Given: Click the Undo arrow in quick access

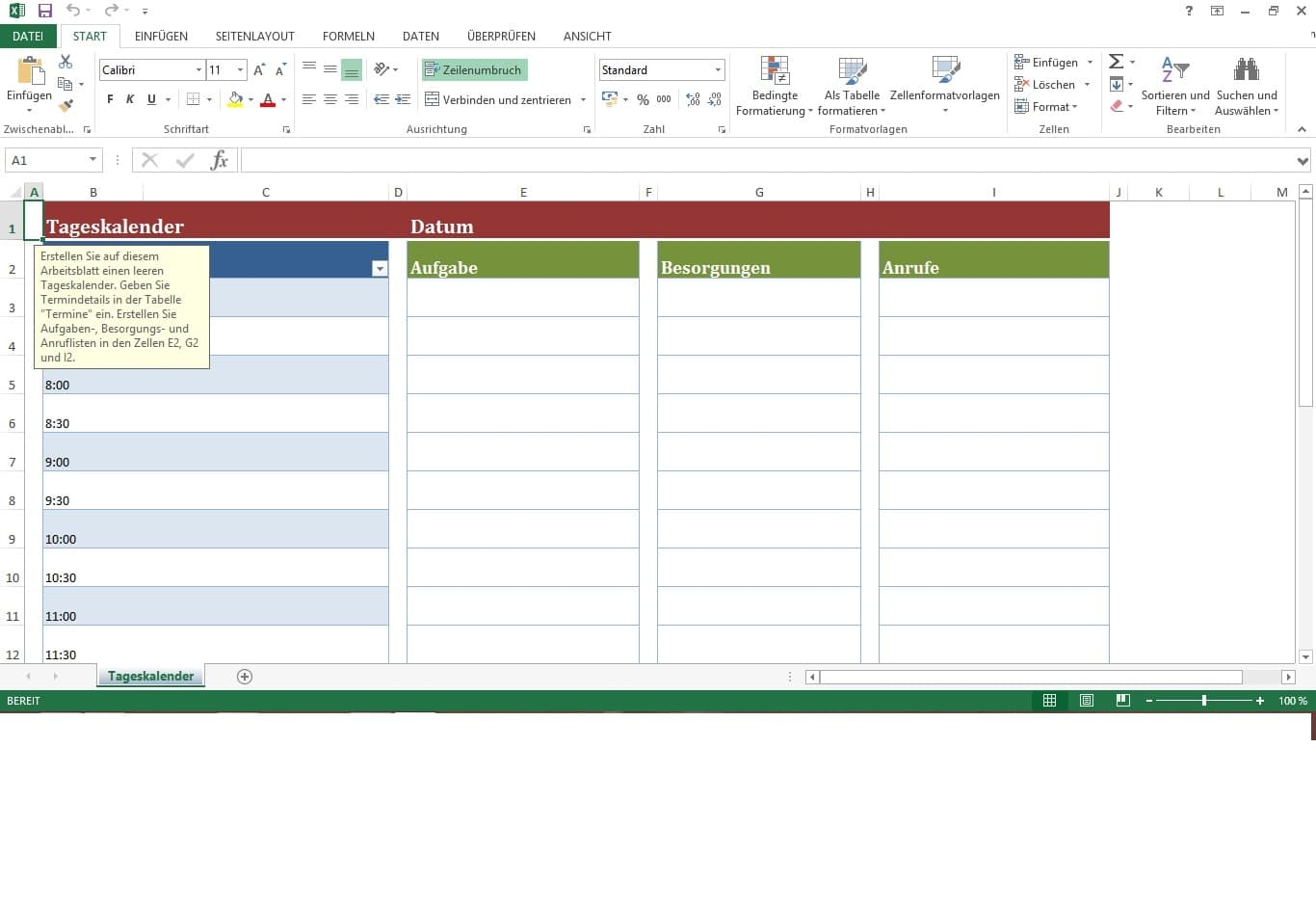Looking at the screenshot, I should click(73, 11).
